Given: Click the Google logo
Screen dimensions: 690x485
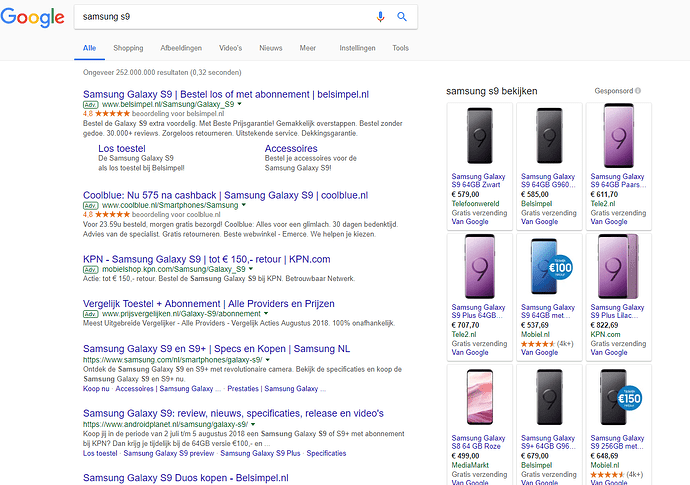Looking at the screenshot, I should [x=32, y=18].
